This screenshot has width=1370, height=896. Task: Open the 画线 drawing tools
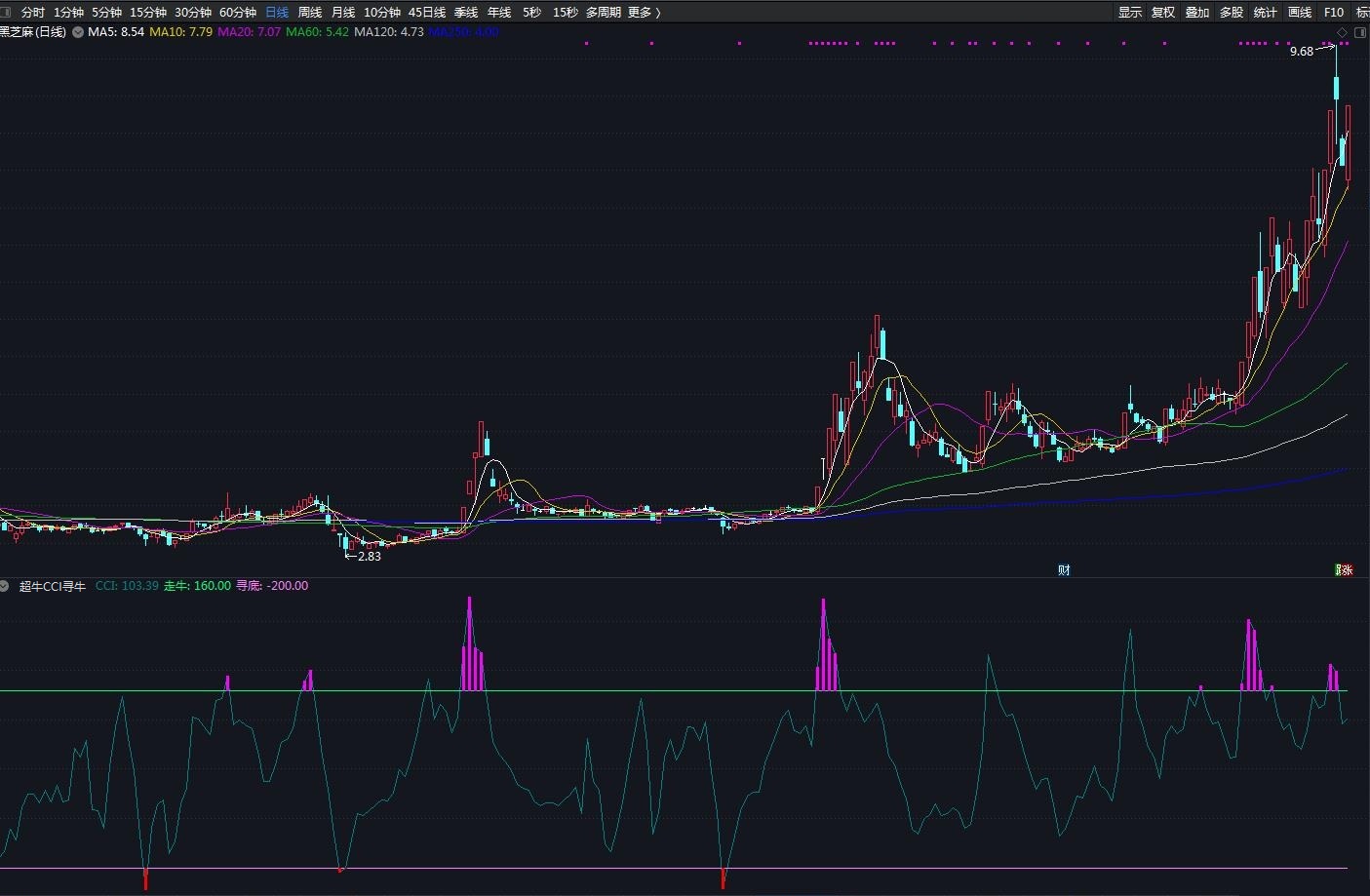pos(1299,13)
